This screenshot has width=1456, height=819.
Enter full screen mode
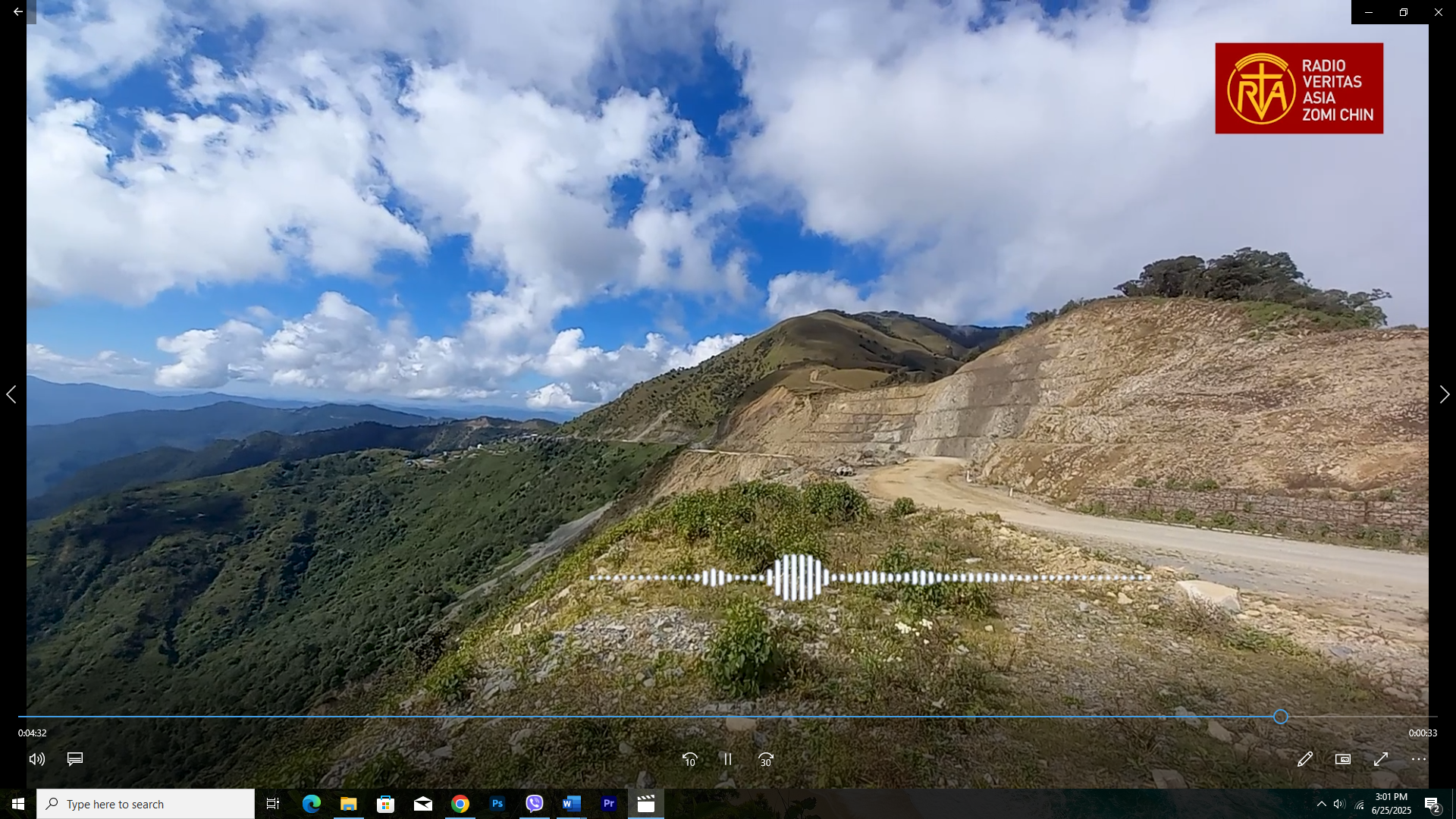pyautogui.click(x=1380, y=759)
